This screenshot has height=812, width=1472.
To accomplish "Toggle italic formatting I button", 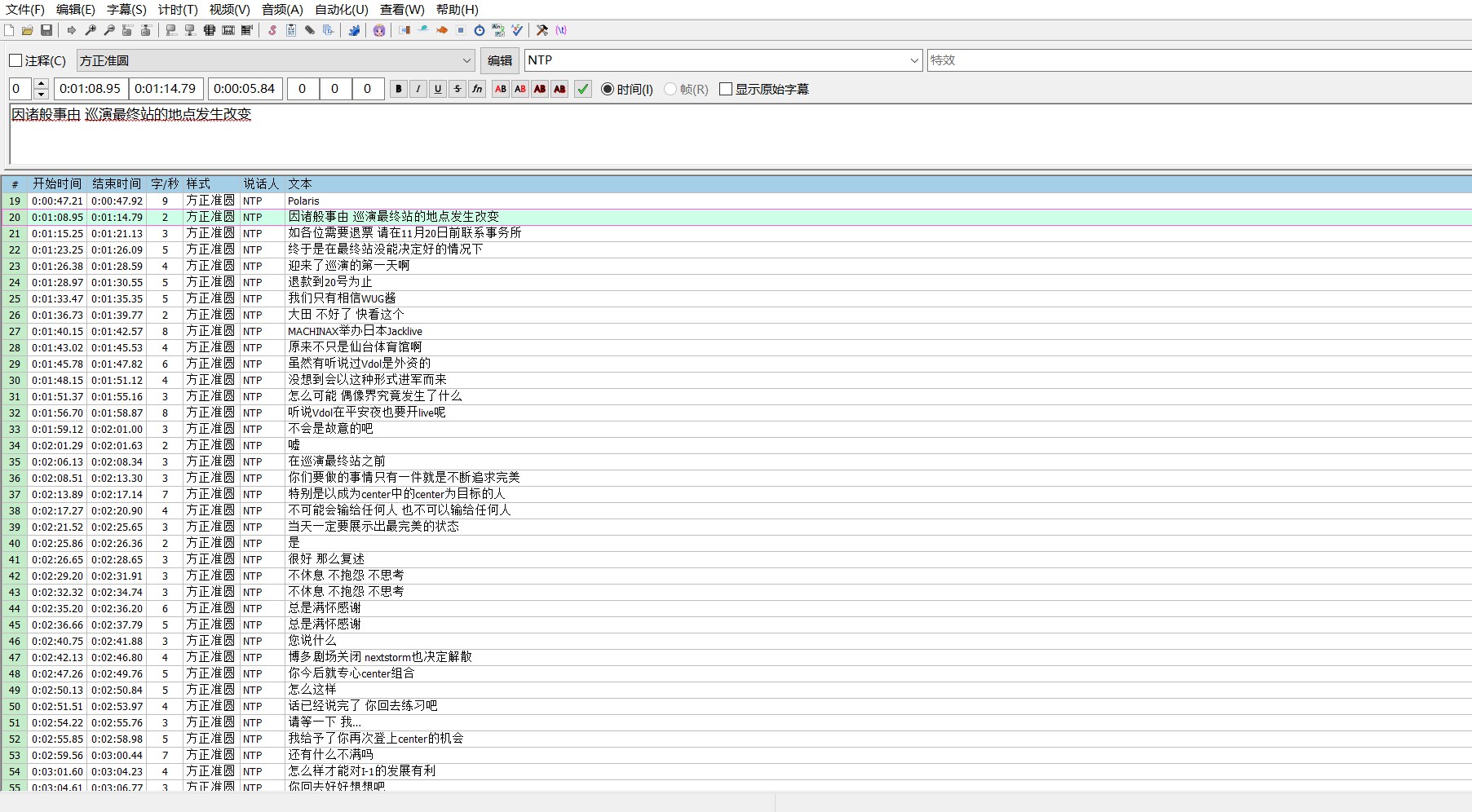I will [418, 89].
